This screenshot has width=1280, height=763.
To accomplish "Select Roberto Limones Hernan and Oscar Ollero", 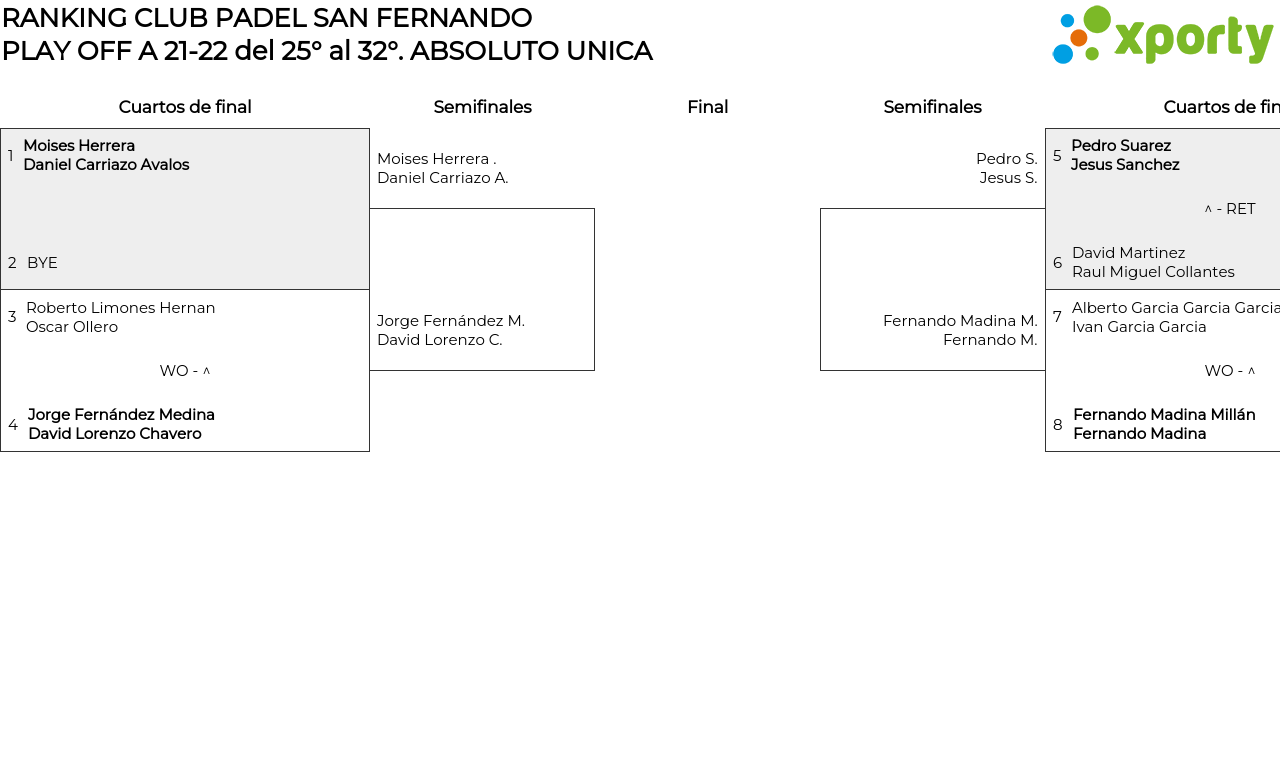I will coord(120,317).
